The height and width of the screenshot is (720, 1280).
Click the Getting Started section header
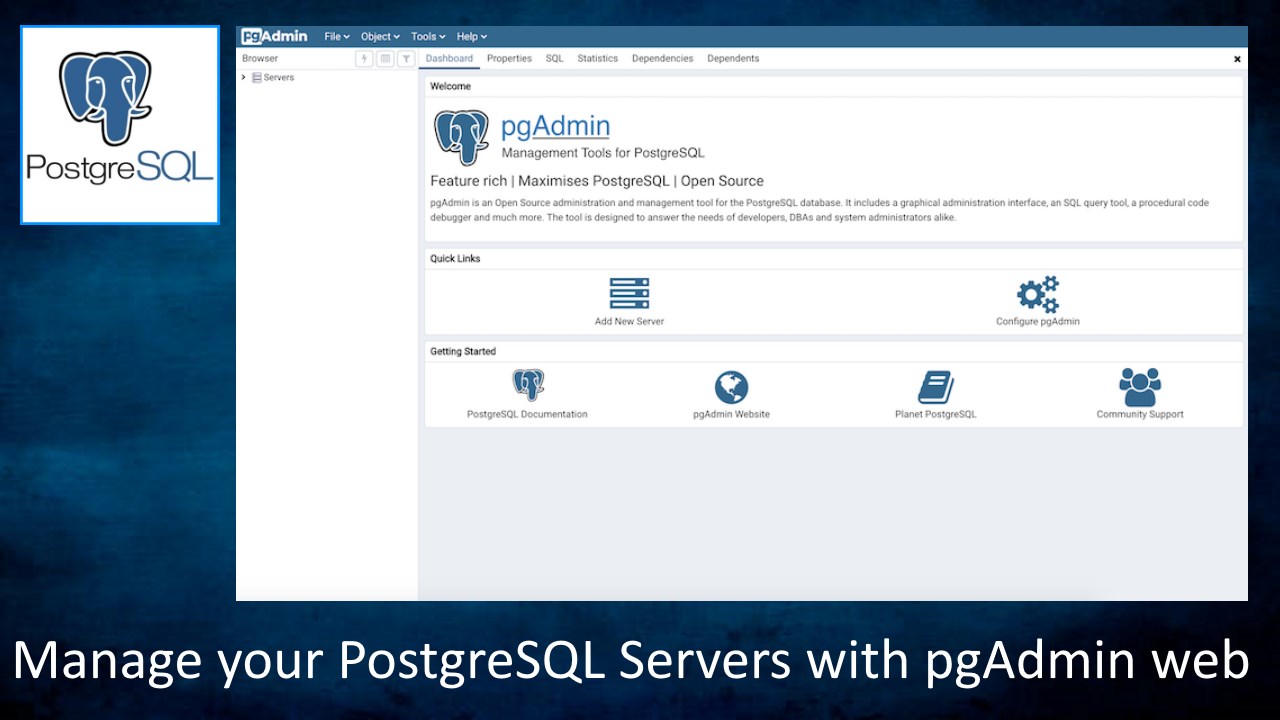(463, 352)
